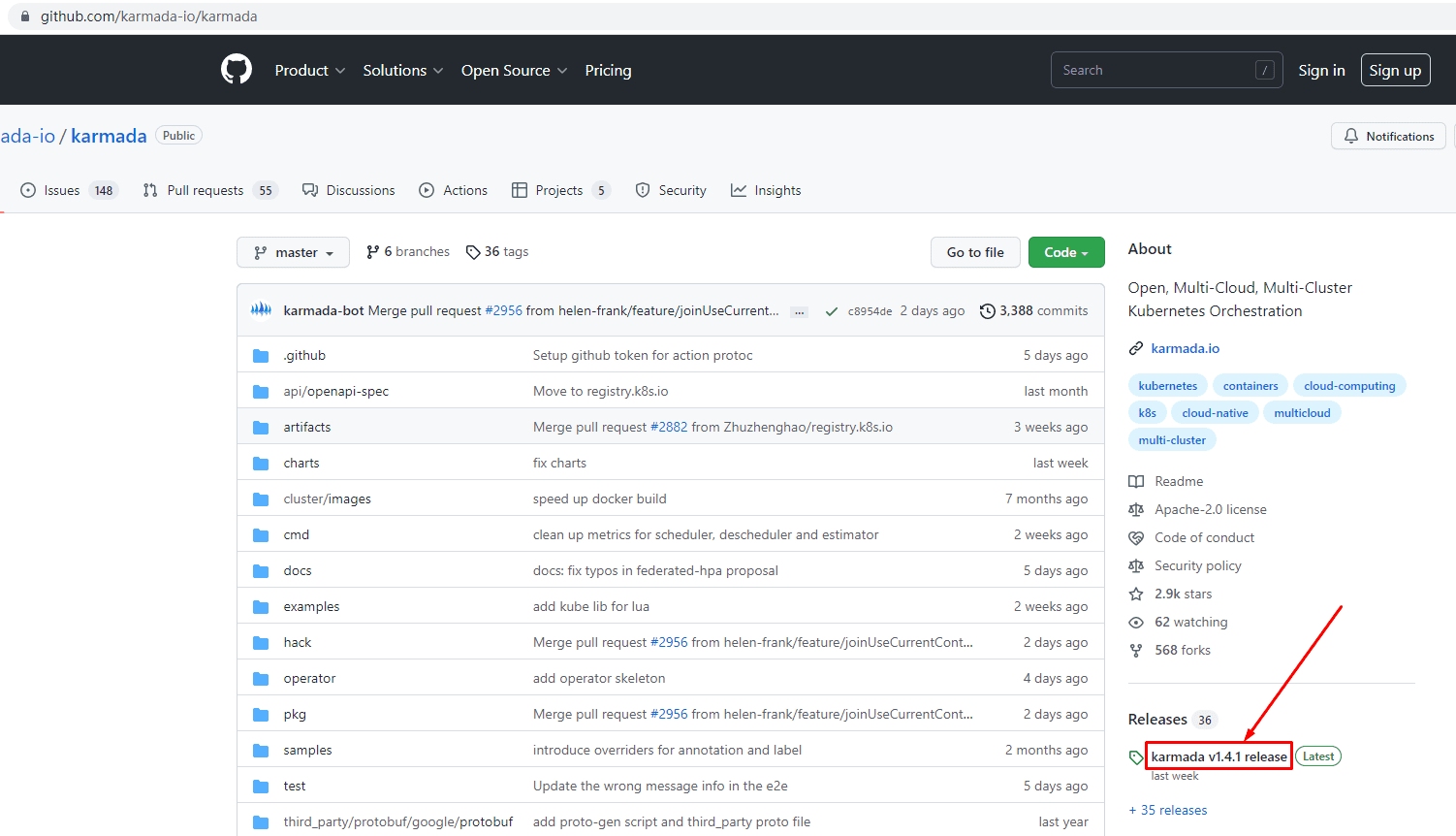The height and width of the screenshot is (836, 1456).
Task: Open pull request #2882 link in artifacts row
Action: click(x=669, y=428)
